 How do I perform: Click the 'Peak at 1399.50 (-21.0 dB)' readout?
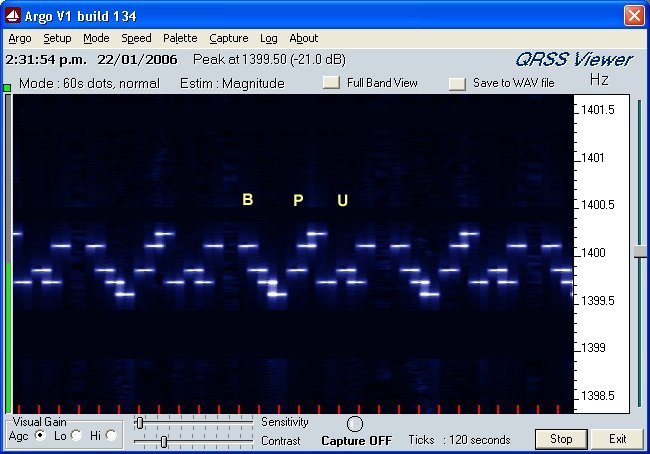269,60
